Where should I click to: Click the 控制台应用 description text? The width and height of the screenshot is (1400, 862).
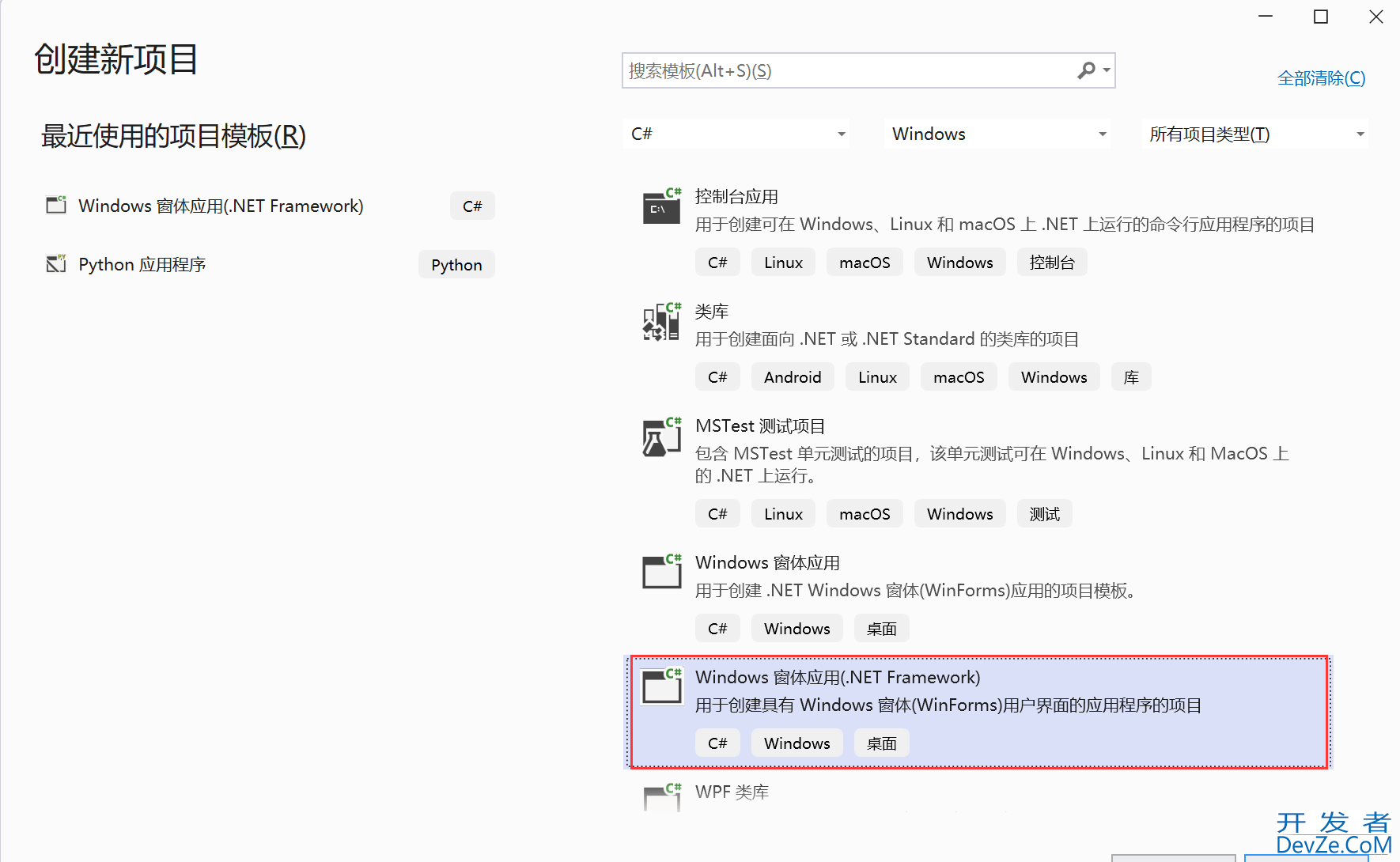(x=1005, y=224)
